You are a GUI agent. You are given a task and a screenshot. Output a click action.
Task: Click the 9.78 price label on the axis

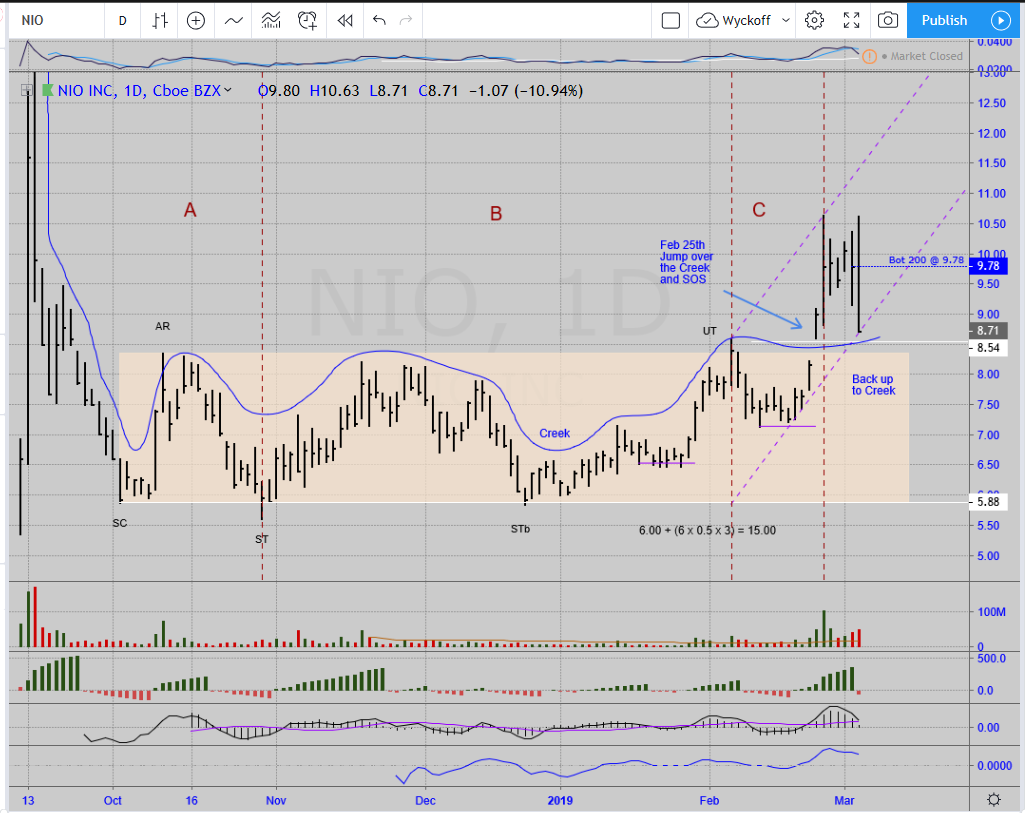click(x=988, y=266)
